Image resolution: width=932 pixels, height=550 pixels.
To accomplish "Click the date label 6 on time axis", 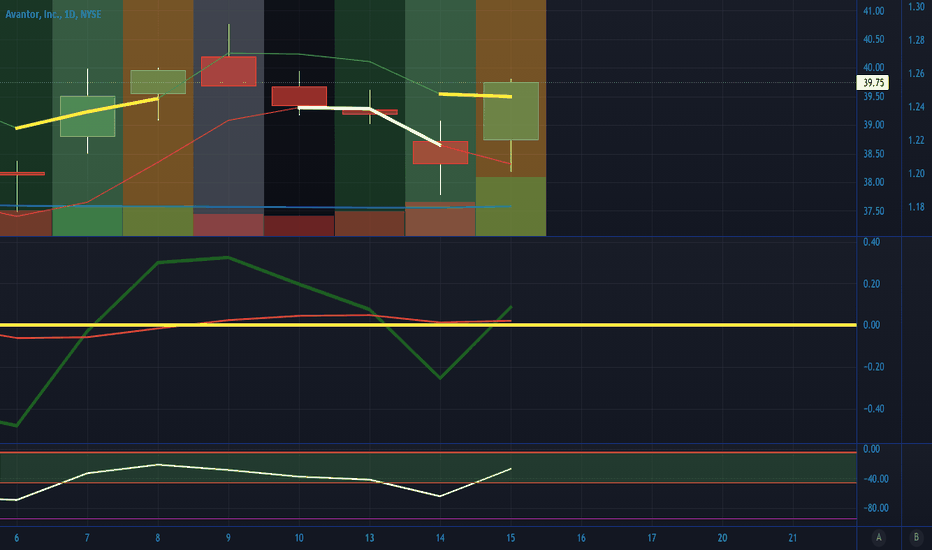I will click(x=17, y=538).
